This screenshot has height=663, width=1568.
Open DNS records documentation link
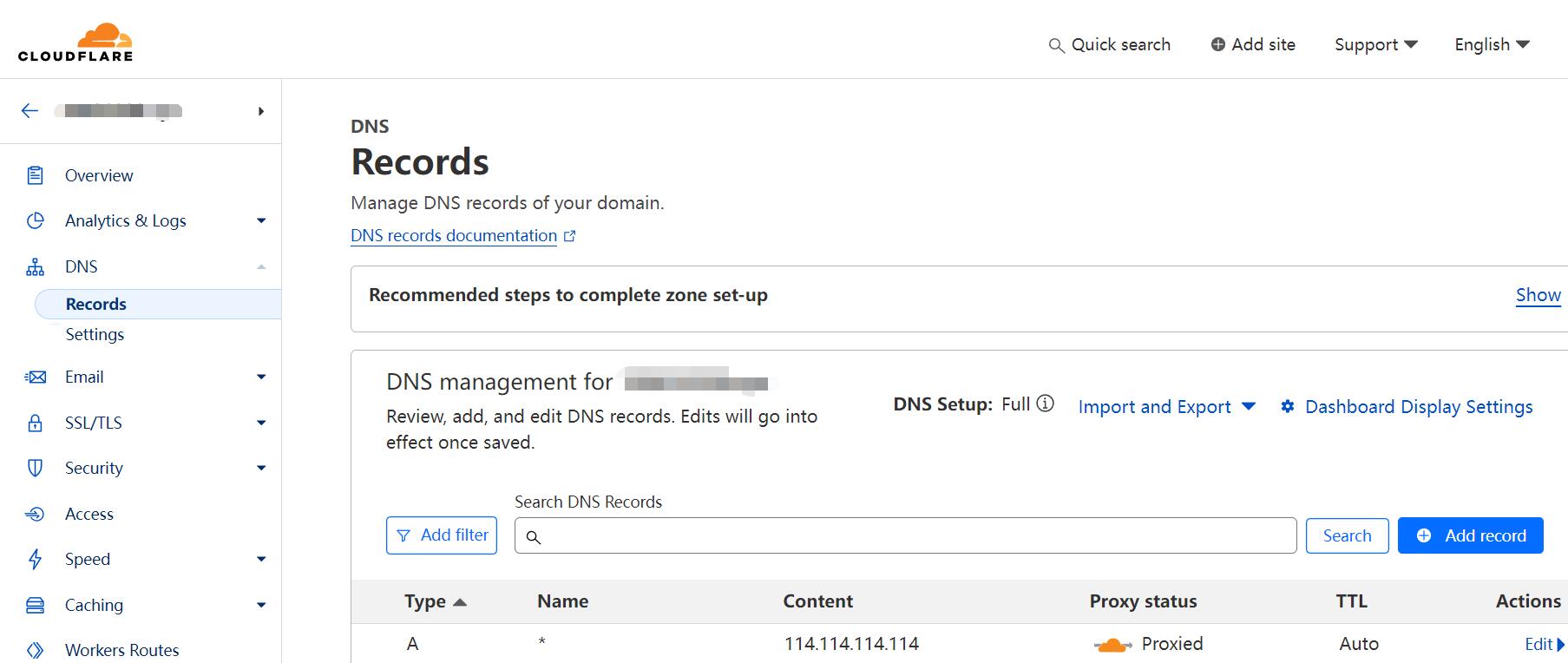tap(454, 236)
